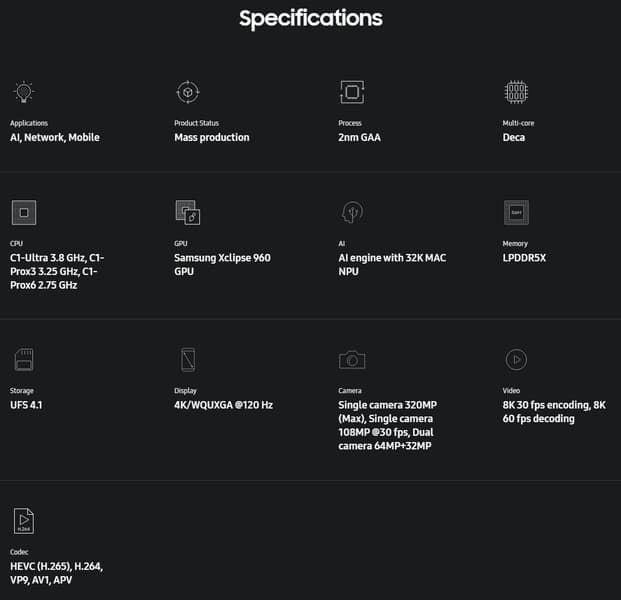
Task: Click the "UFS 4.1" storage value
Action: point(26,405)
